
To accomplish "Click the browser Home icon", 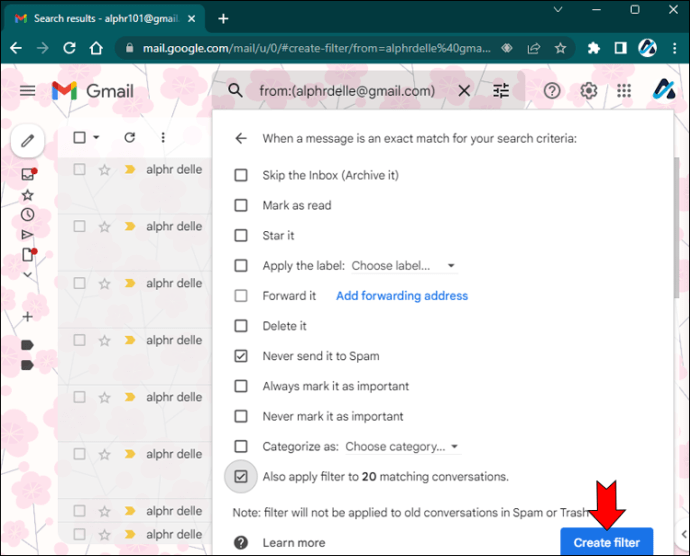I will (x=96, y=48).
